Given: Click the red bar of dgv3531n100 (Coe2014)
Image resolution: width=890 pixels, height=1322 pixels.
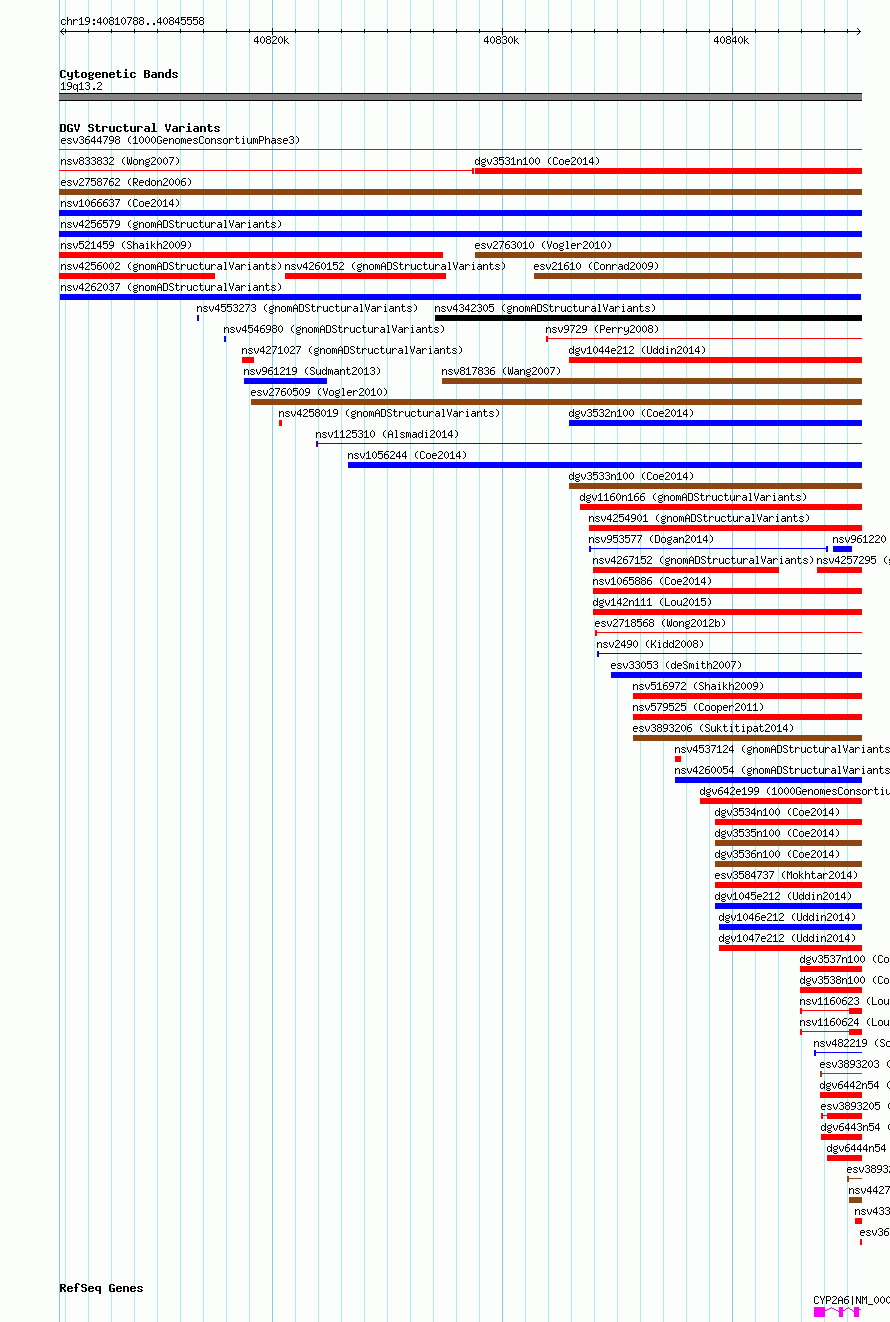Looking at the screenshot, I should coord(668,171).
